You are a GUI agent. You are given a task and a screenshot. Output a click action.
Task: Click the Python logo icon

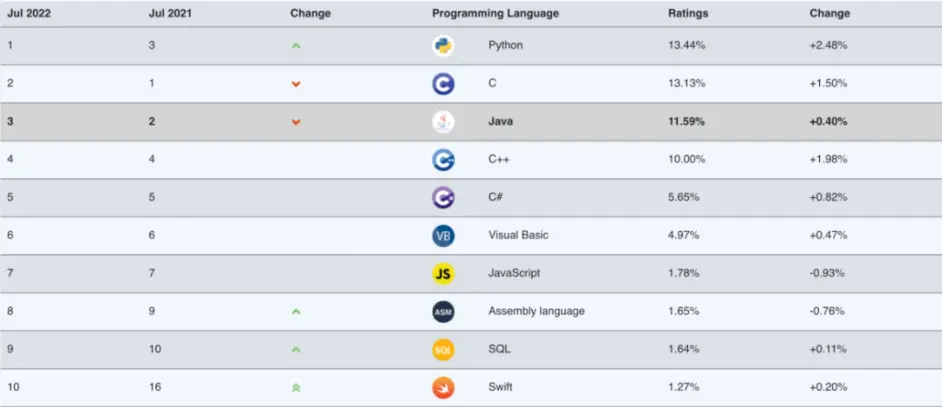[443, 46]
